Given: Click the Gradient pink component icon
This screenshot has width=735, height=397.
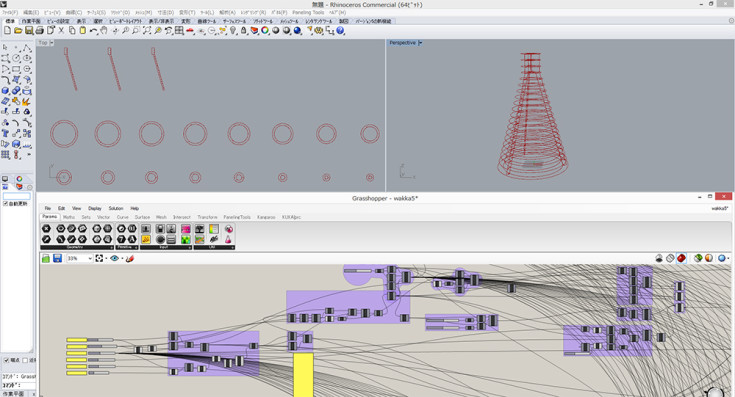Looking at the screenshot, I should (186, 229).
